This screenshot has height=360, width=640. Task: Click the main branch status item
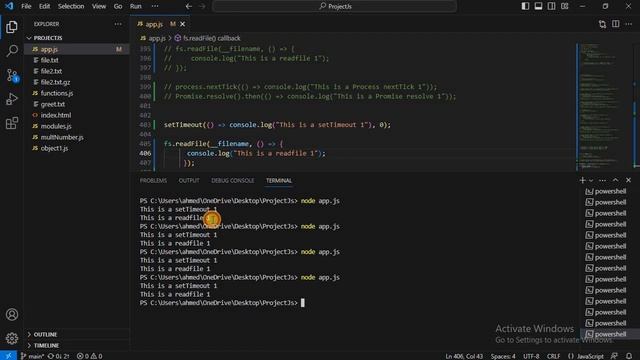(32, 356)
